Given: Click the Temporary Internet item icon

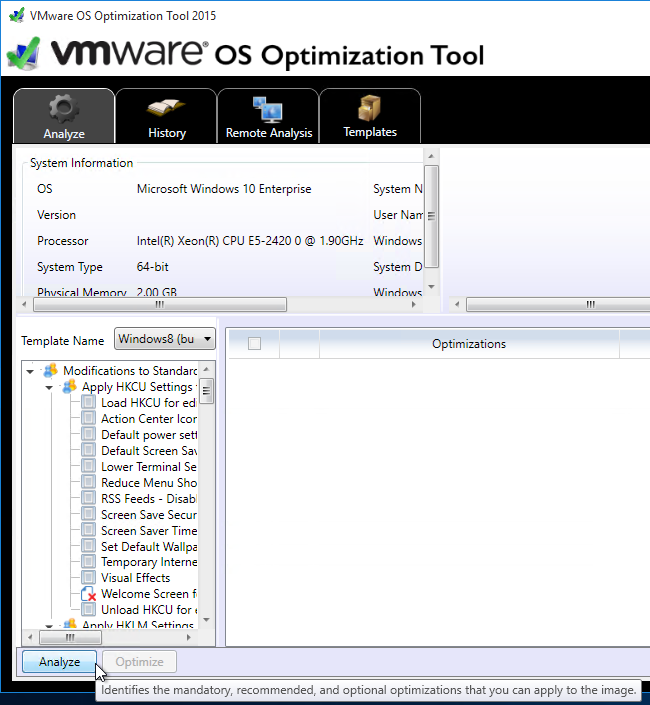Looking at the screenshot, I should (89, 562).
